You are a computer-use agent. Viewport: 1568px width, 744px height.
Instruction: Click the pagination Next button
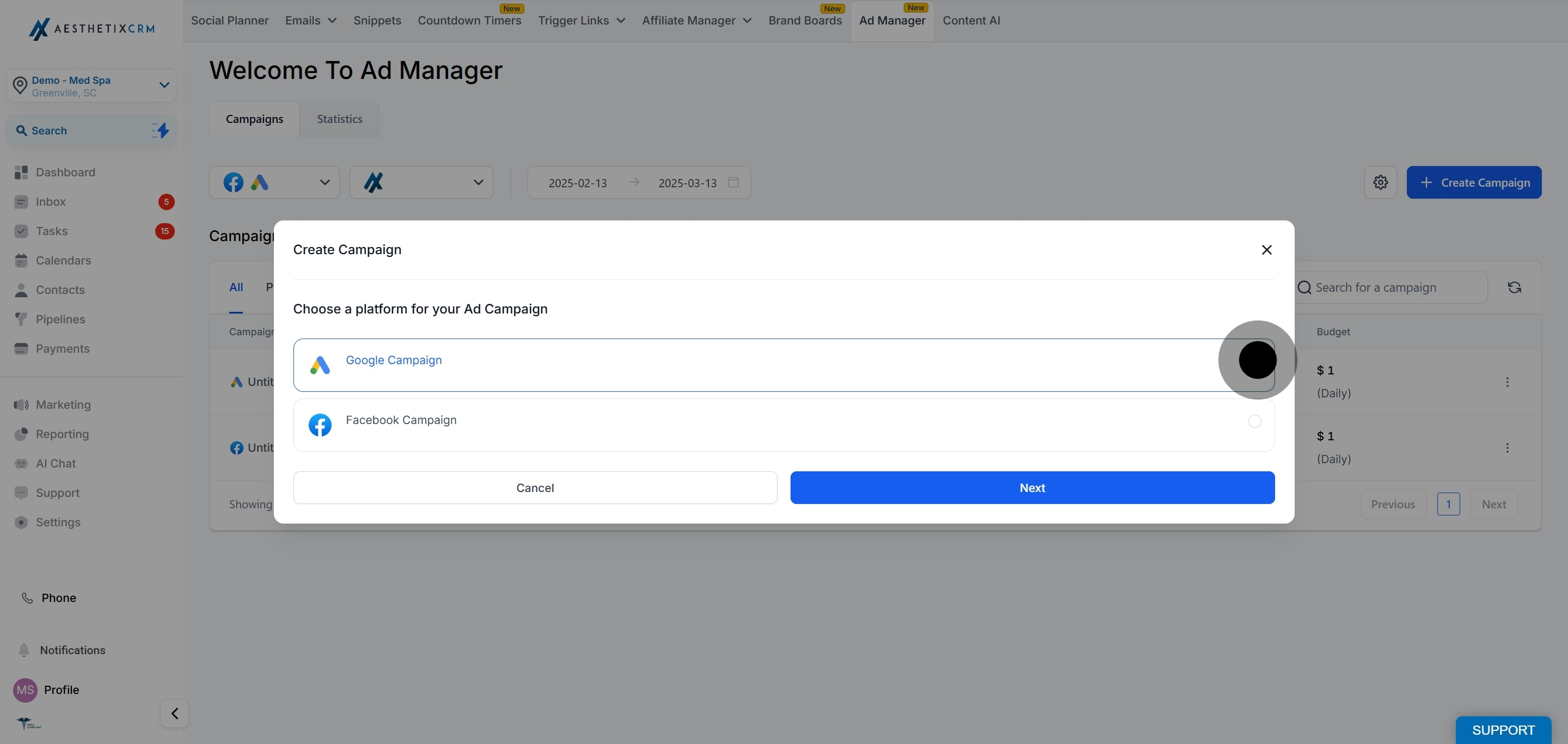1494,503
